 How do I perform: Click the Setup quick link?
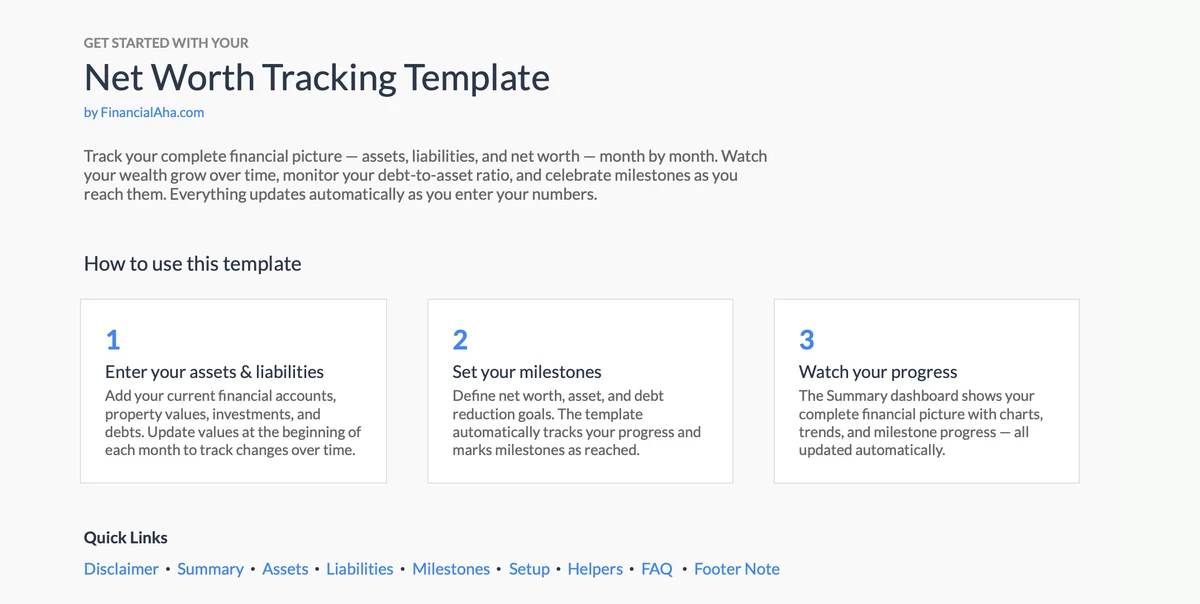pos(529,569)
